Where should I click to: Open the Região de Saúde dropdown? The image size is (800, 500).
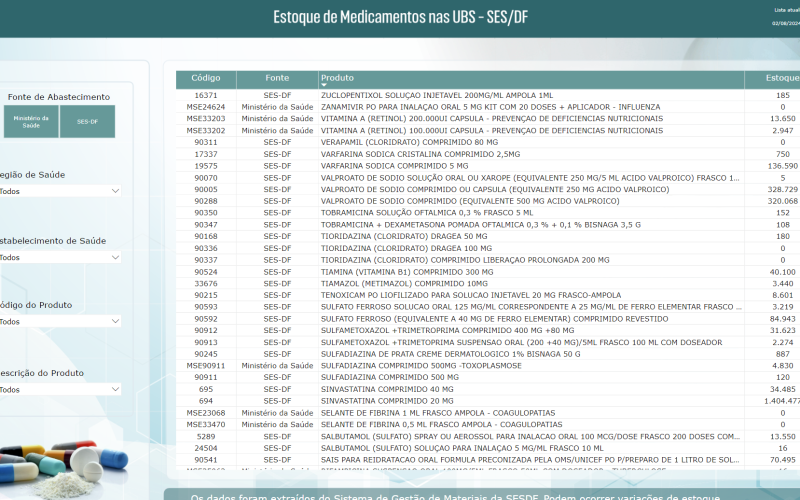59,191
